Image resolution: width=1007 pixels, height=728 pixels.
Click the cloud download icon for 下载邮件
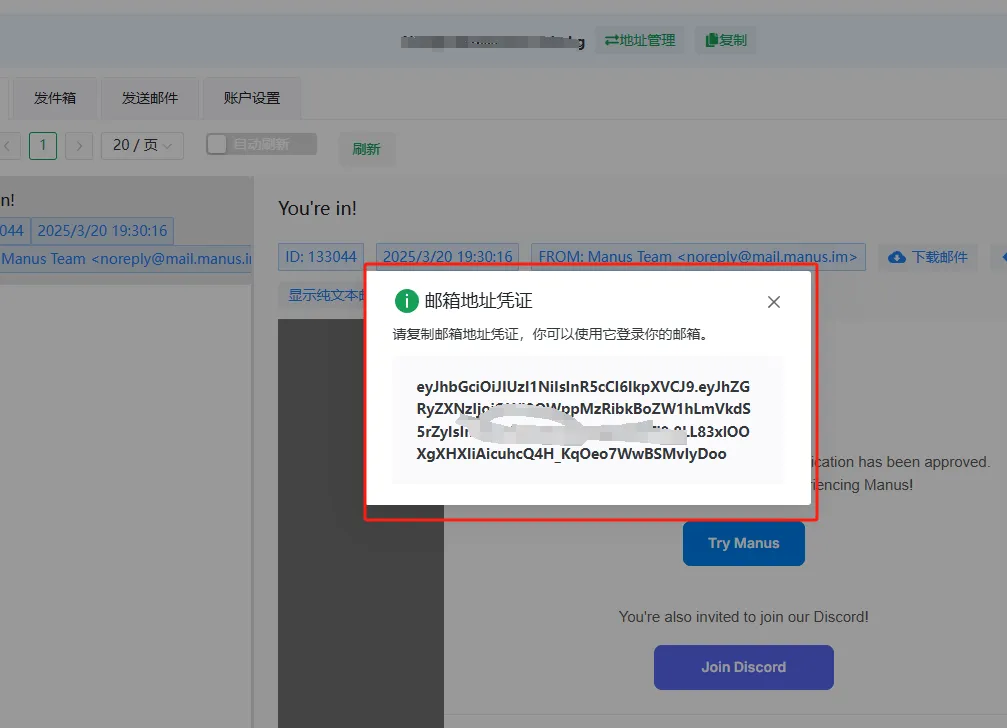(x=897, y=257)
